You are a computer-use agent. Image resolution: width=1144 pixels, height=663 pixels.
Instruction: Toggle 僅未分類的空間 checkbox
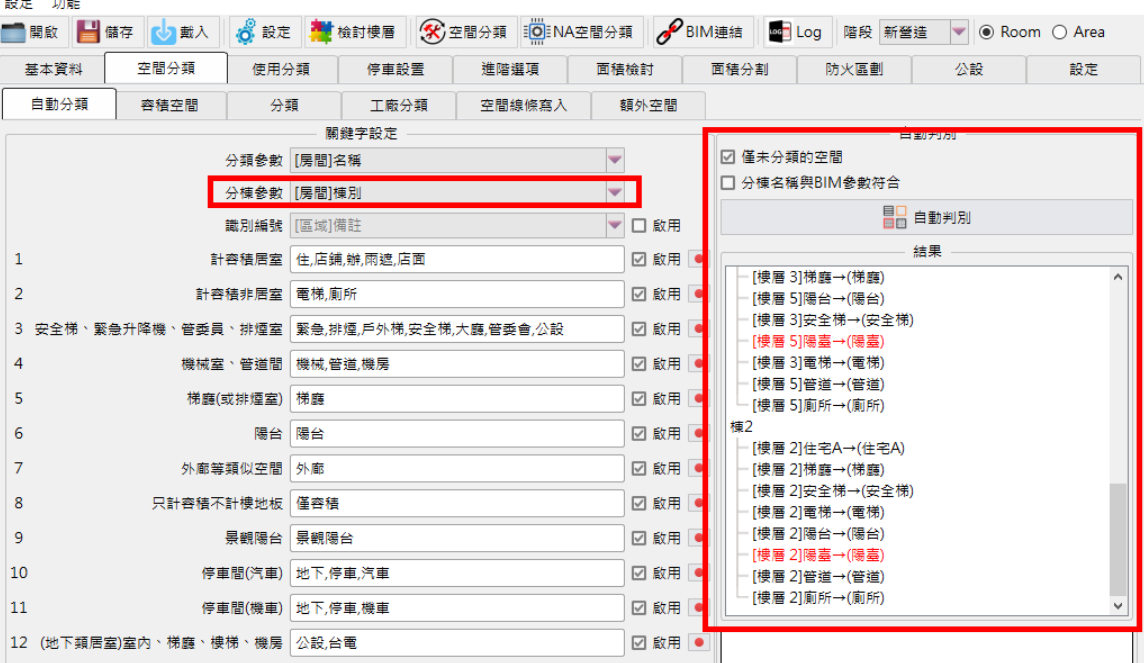pos(728,157)
